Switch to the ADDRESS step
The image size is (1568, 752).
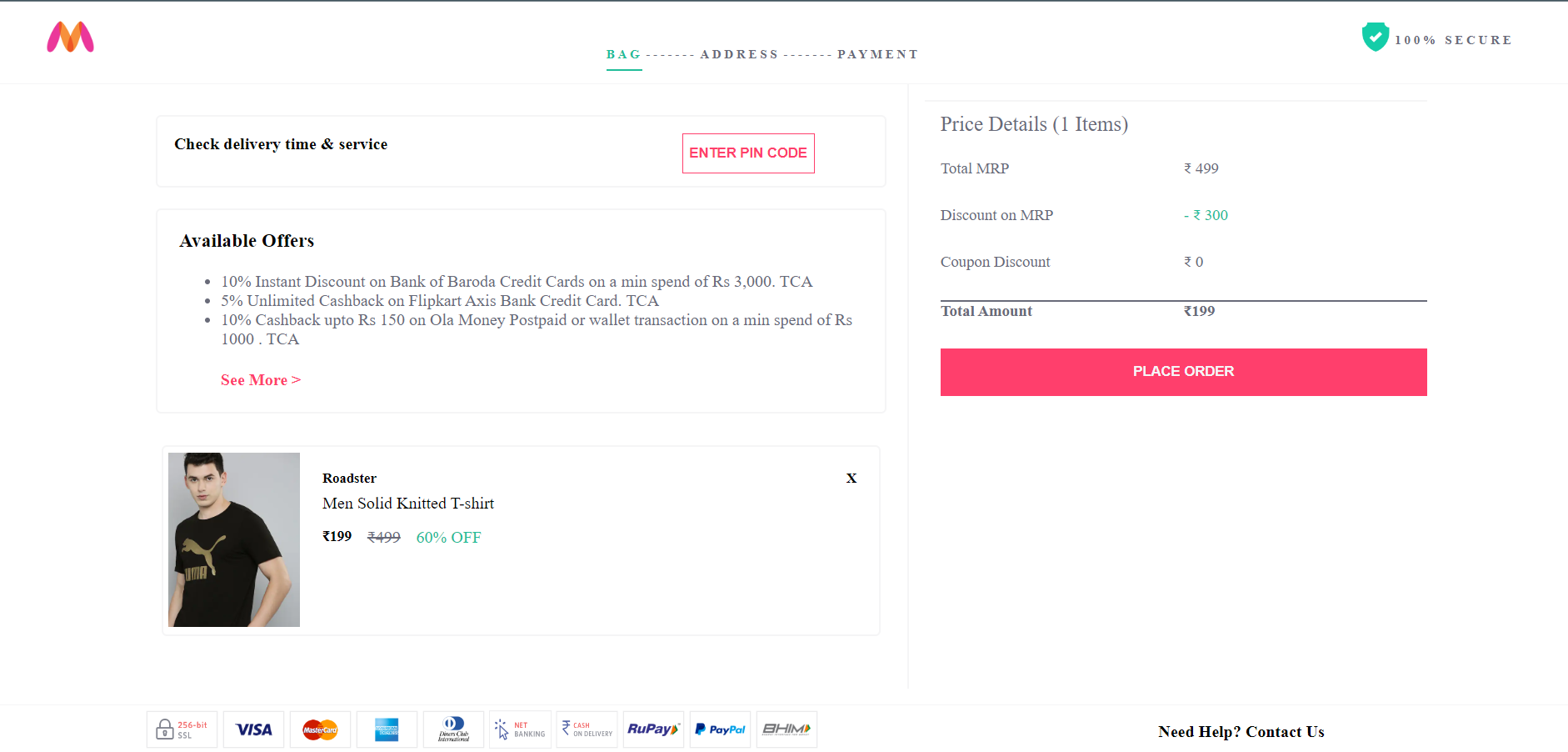[739, 53]
